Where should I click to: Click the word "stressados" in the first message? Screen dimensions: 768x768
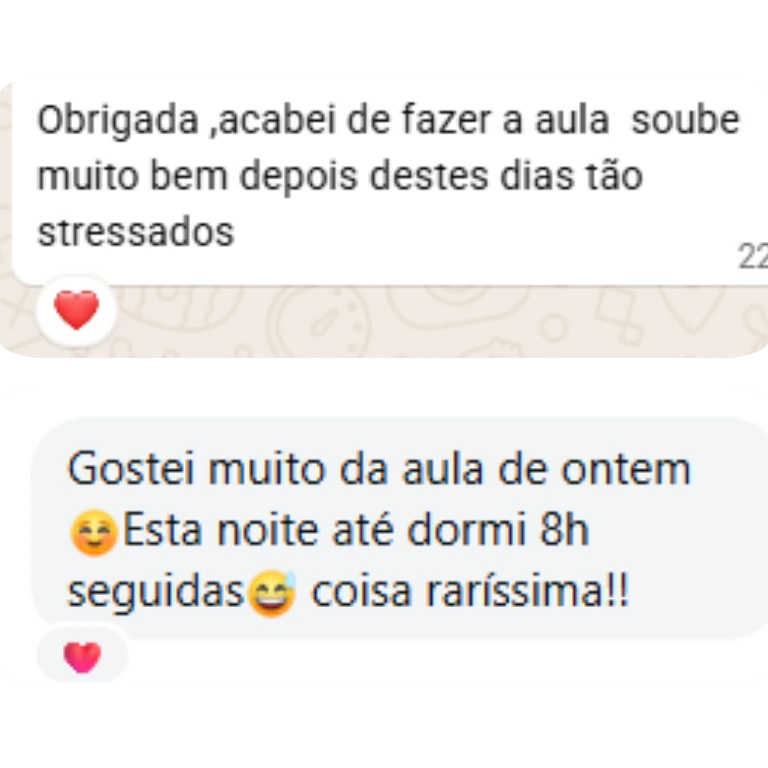136,232
